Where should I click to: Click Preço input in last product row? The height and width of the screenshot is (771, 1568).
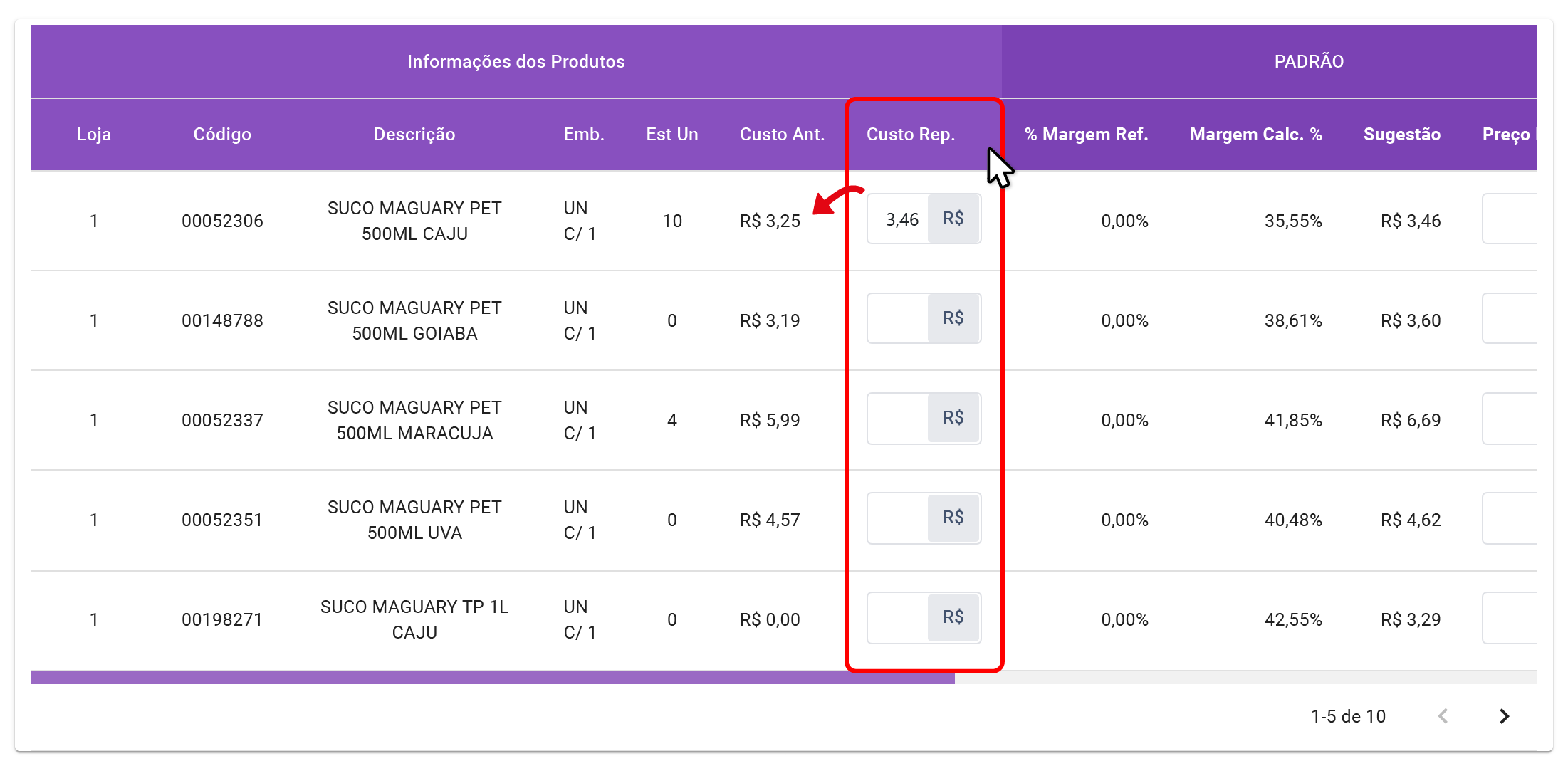1511,618
